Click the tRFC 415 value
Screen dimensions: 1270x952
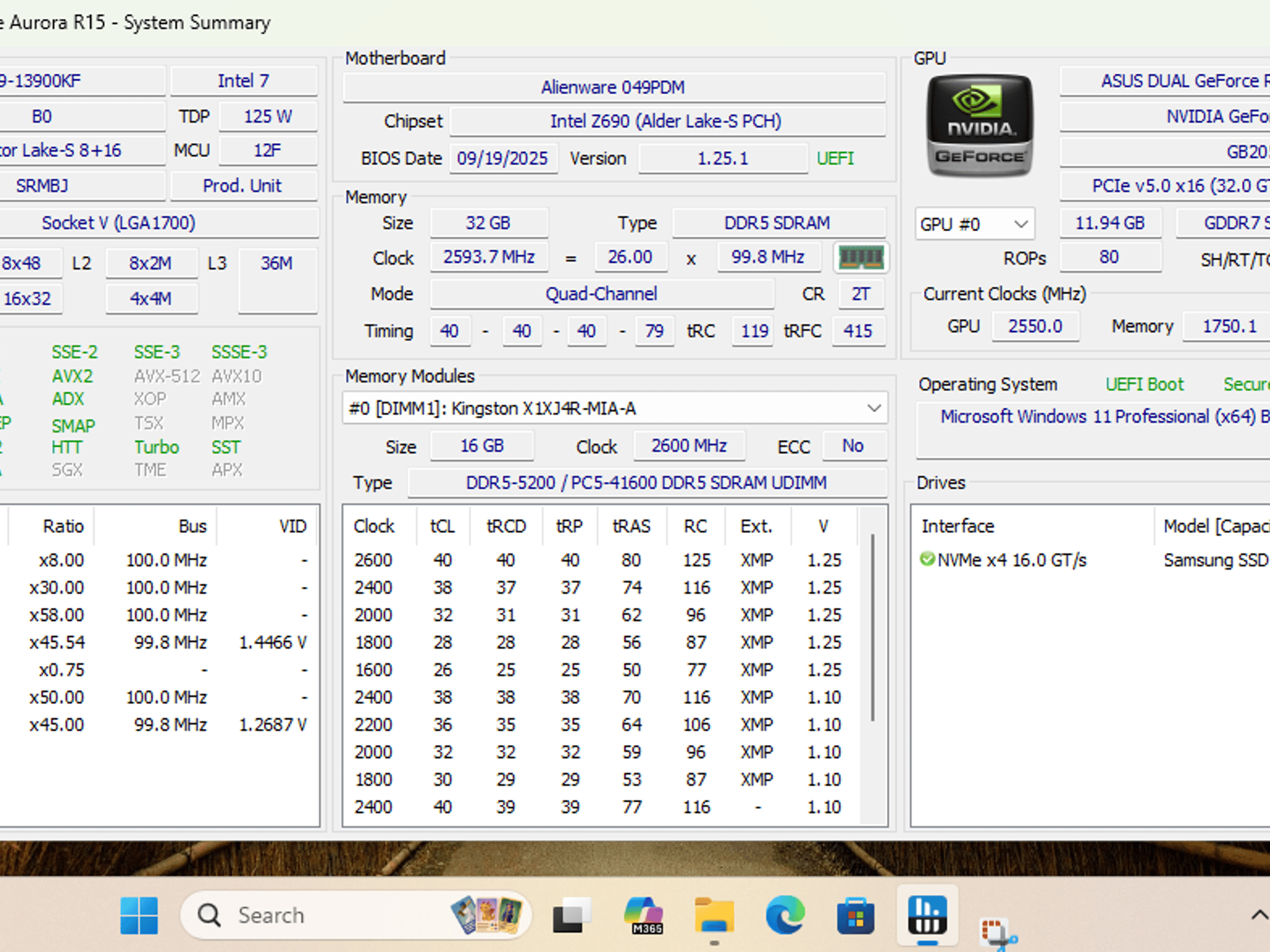pyautogui.click(x=858, y=330)
